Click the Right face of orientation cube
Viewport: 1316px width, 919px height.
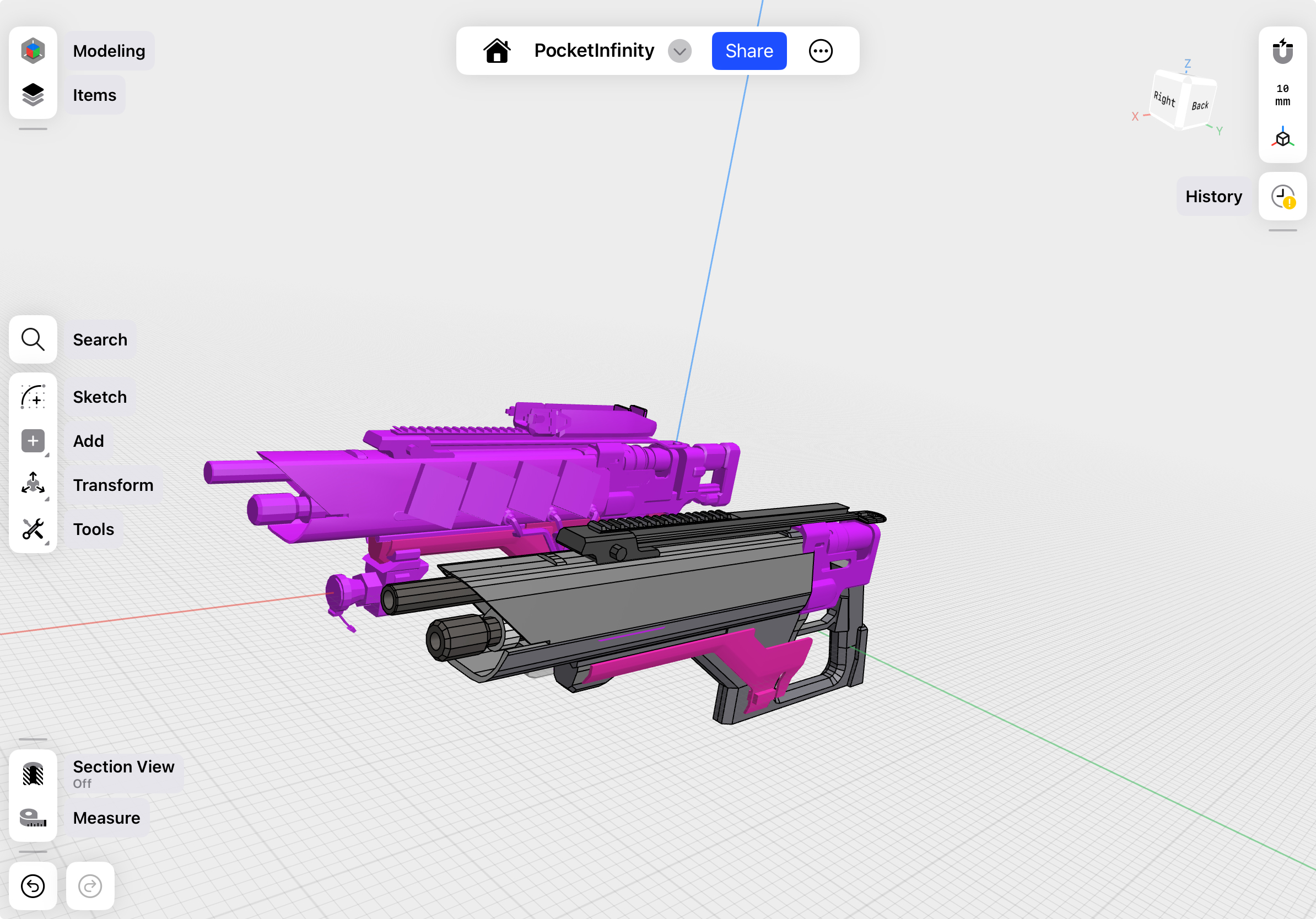(x=1164, y=99)
